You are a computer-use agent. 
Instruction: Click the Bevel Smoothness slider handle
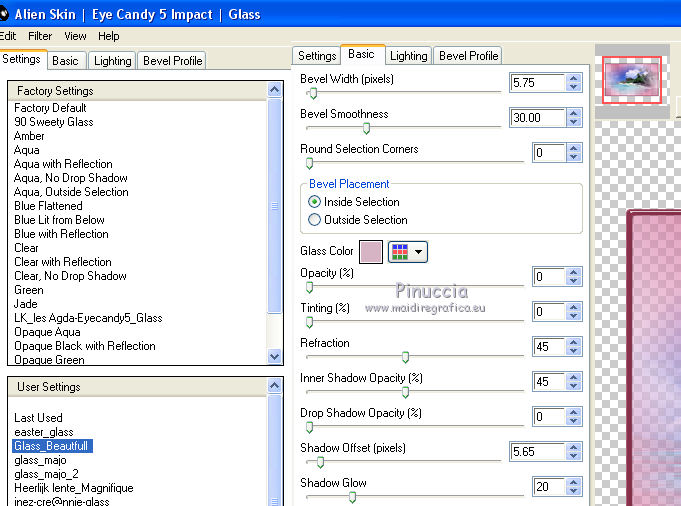point(367,128)
